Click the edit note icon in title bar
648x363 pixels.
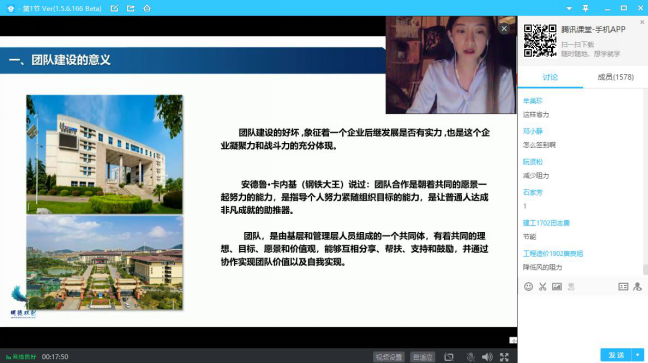[114, 8]
